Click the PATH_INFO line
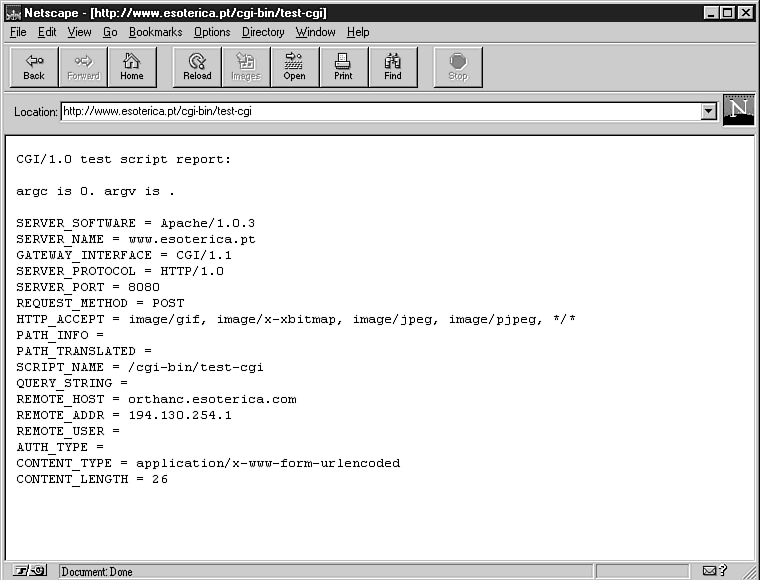 (60, 335)
